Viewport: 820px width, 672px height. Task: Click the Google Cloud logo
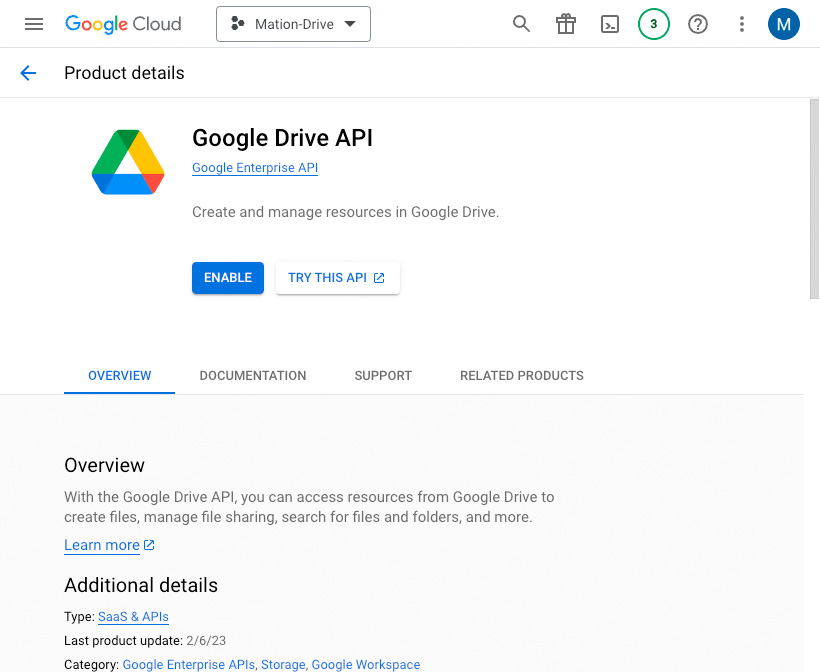[123, 24]
